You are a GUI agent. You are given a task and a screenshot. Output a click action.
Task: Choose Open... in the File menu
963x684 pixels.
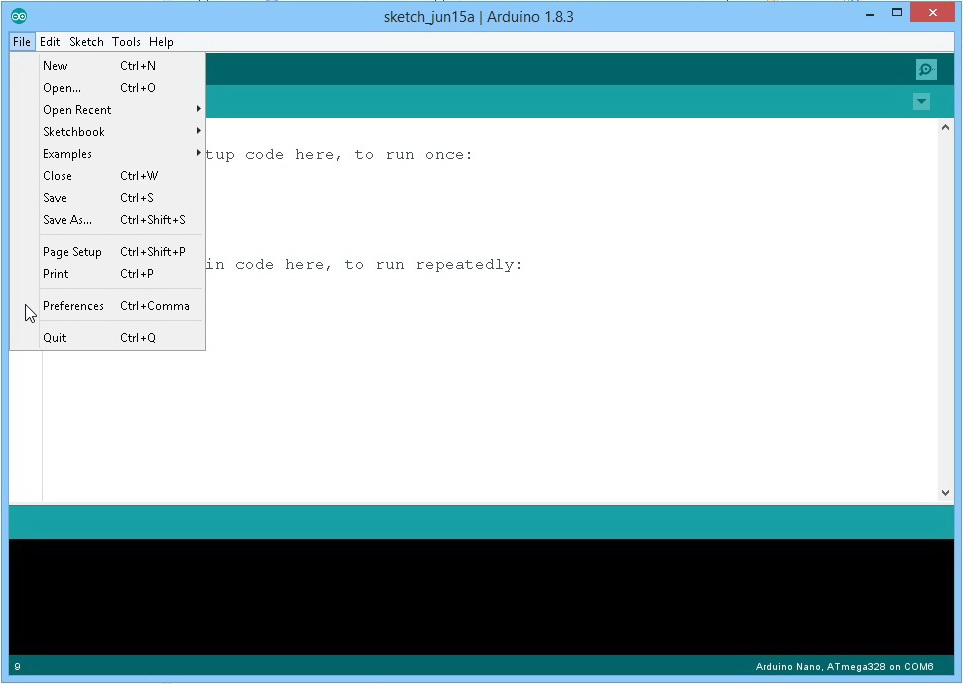(62, 88)
